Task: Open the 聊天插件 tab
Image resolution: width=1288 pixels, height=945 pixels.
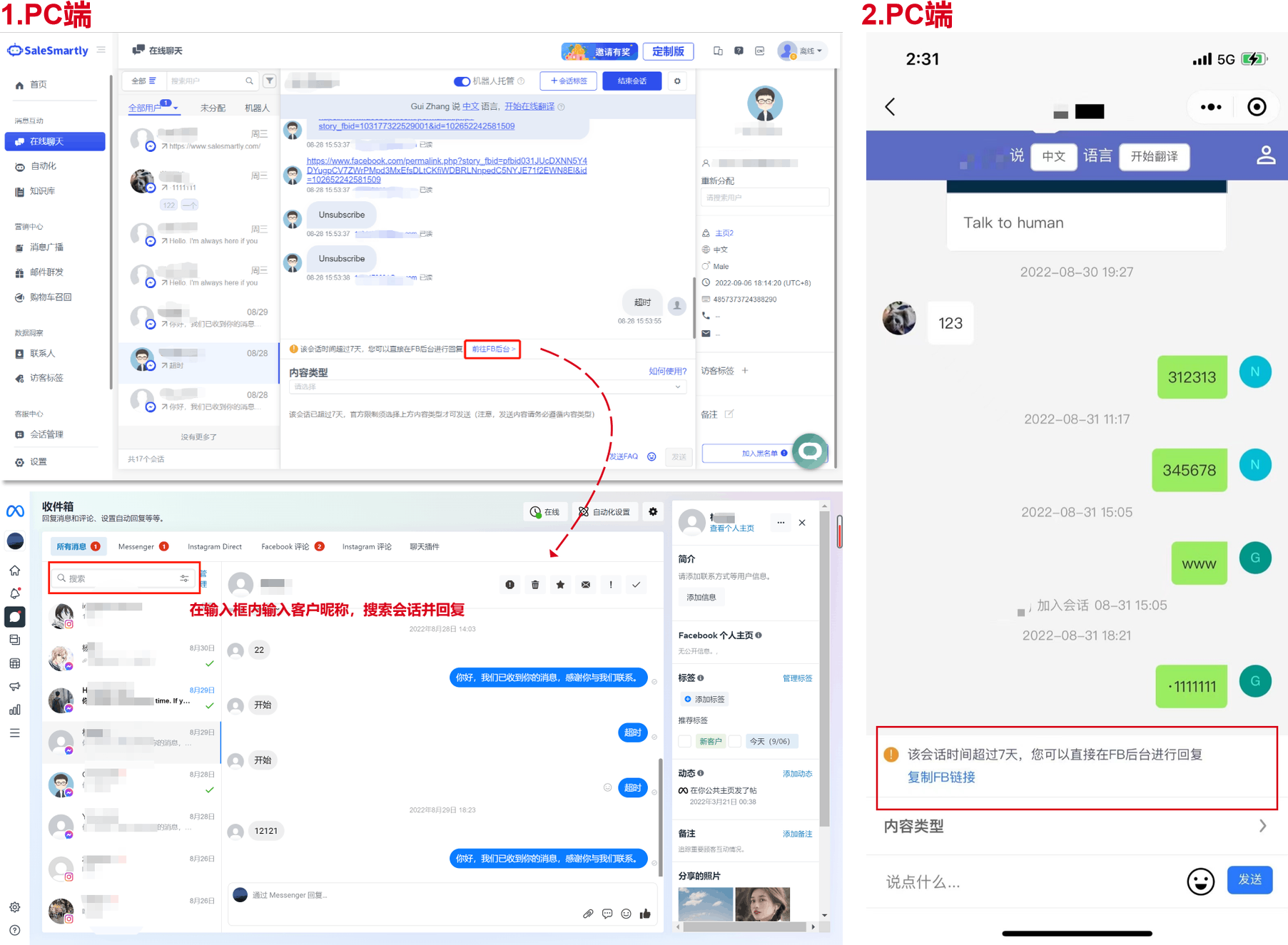Action: (x=425, y=546)
